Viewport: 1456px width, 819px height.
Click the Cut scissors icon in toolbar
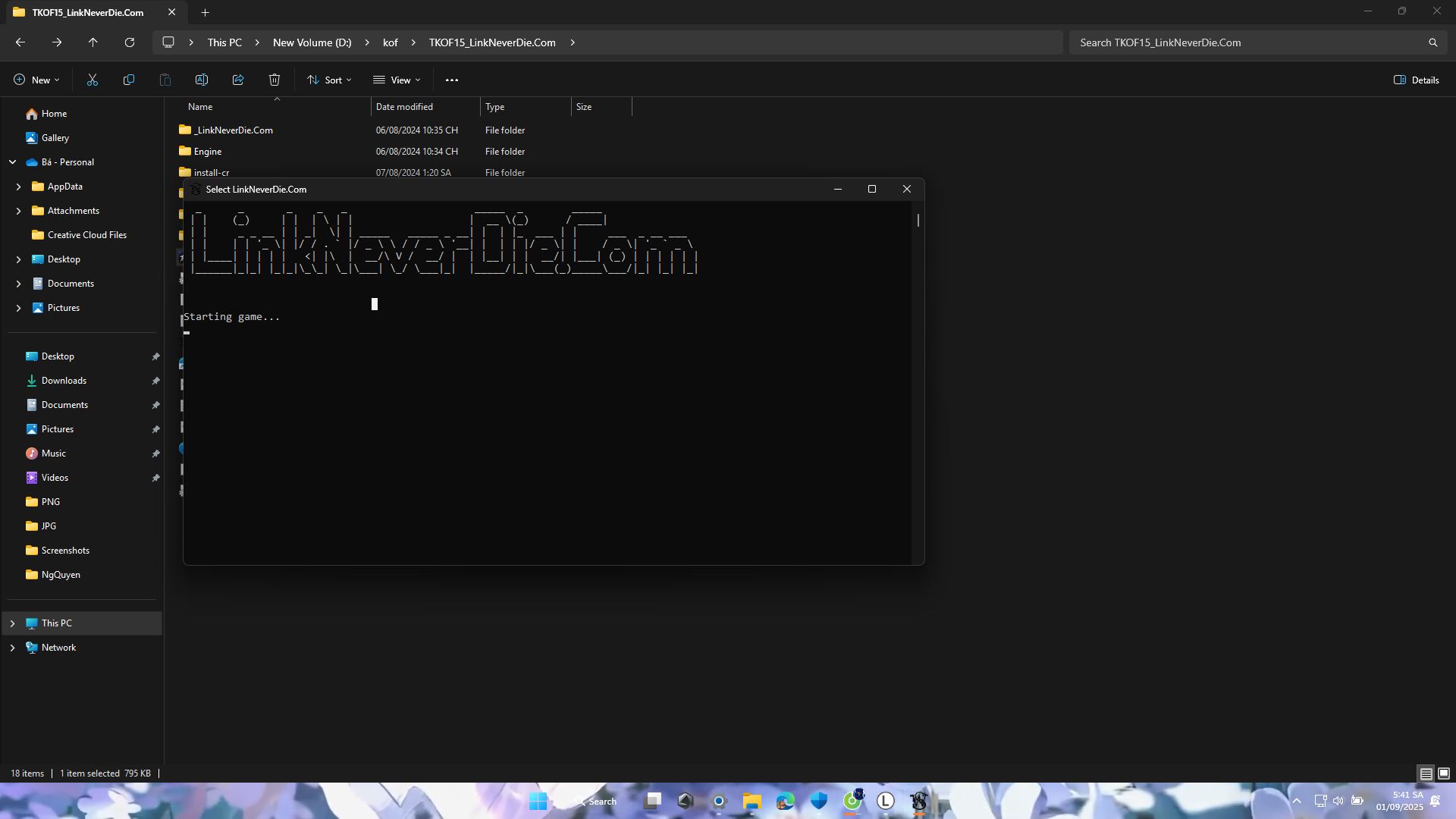pyautogui.click(x=93, y=80)
